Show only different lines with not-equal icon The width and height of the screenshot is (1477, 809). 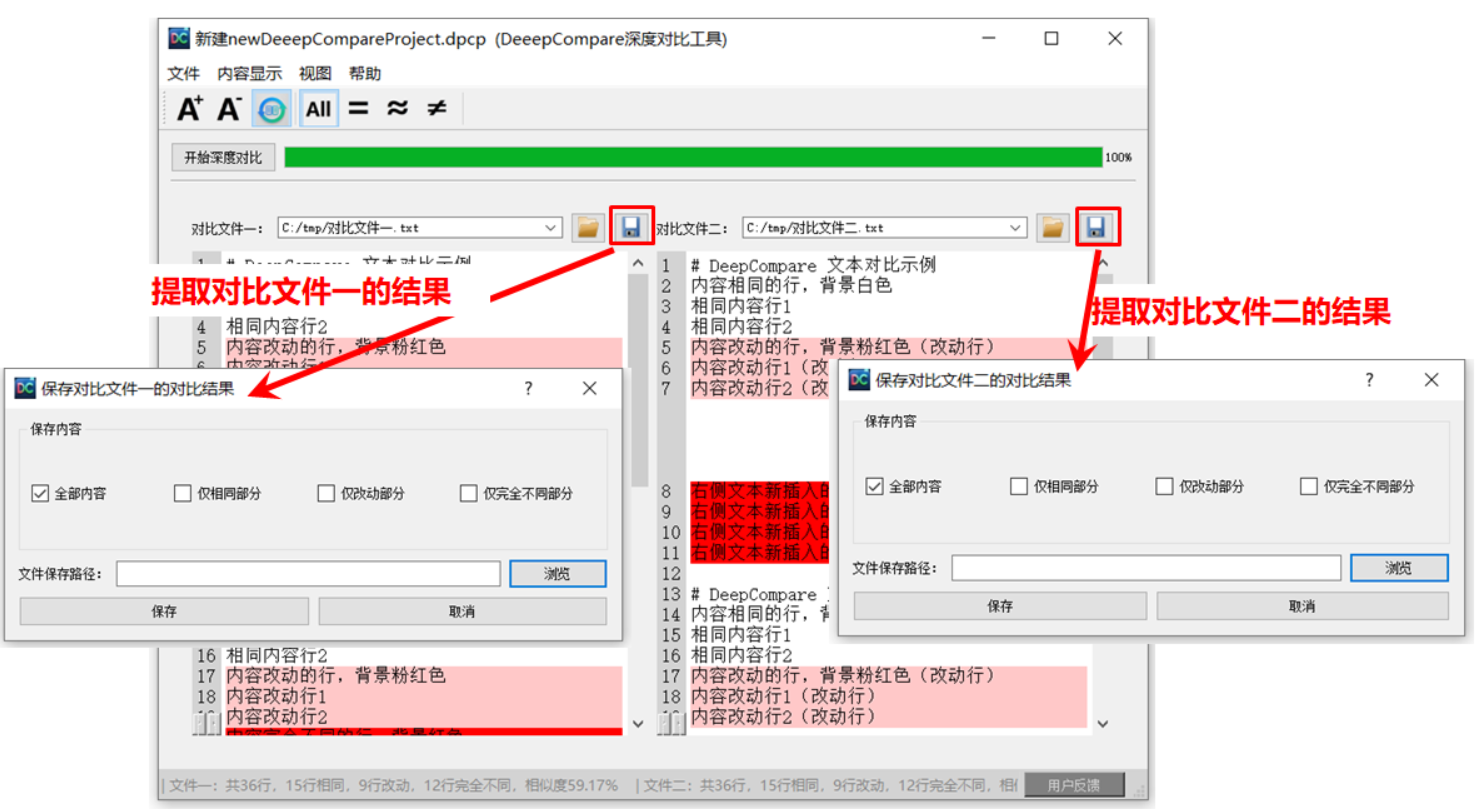click(436, 109)
